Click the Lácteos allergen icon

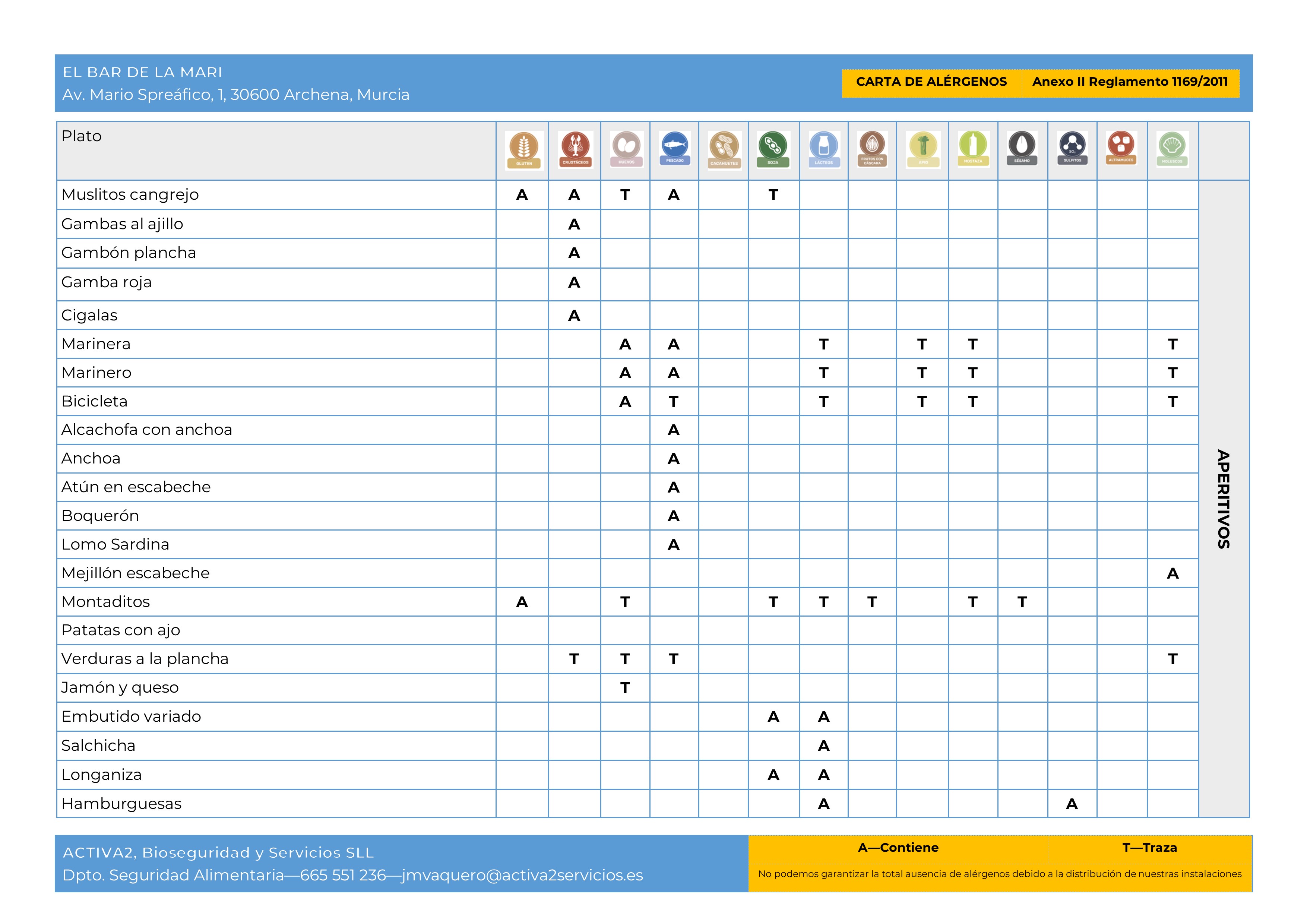click(x=824, y=150)
